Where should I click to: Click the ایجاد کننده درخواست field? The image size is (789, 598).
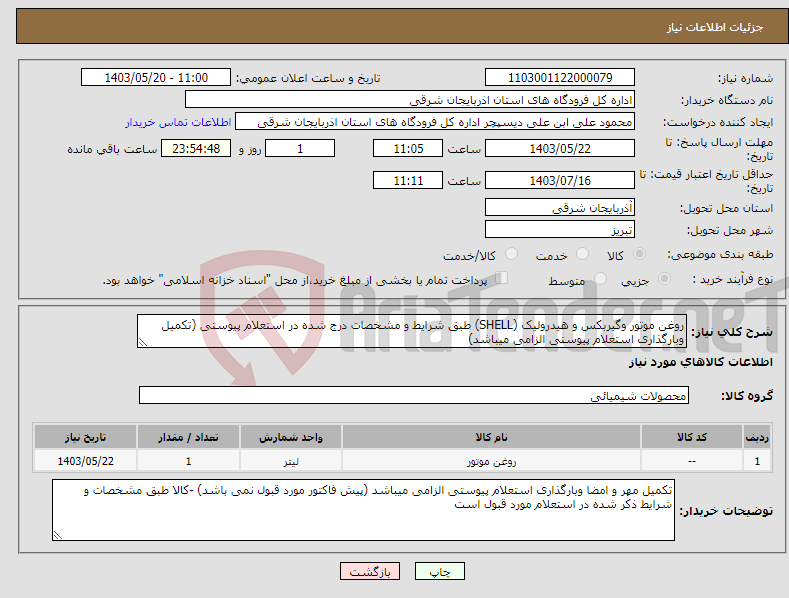pos(435,122)
